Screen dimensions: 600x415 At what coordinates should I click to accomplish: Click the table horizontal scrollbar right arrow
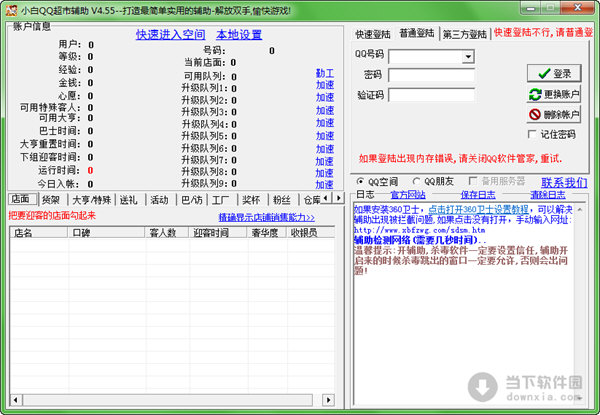pyautogui.click(x=328, y=400)
